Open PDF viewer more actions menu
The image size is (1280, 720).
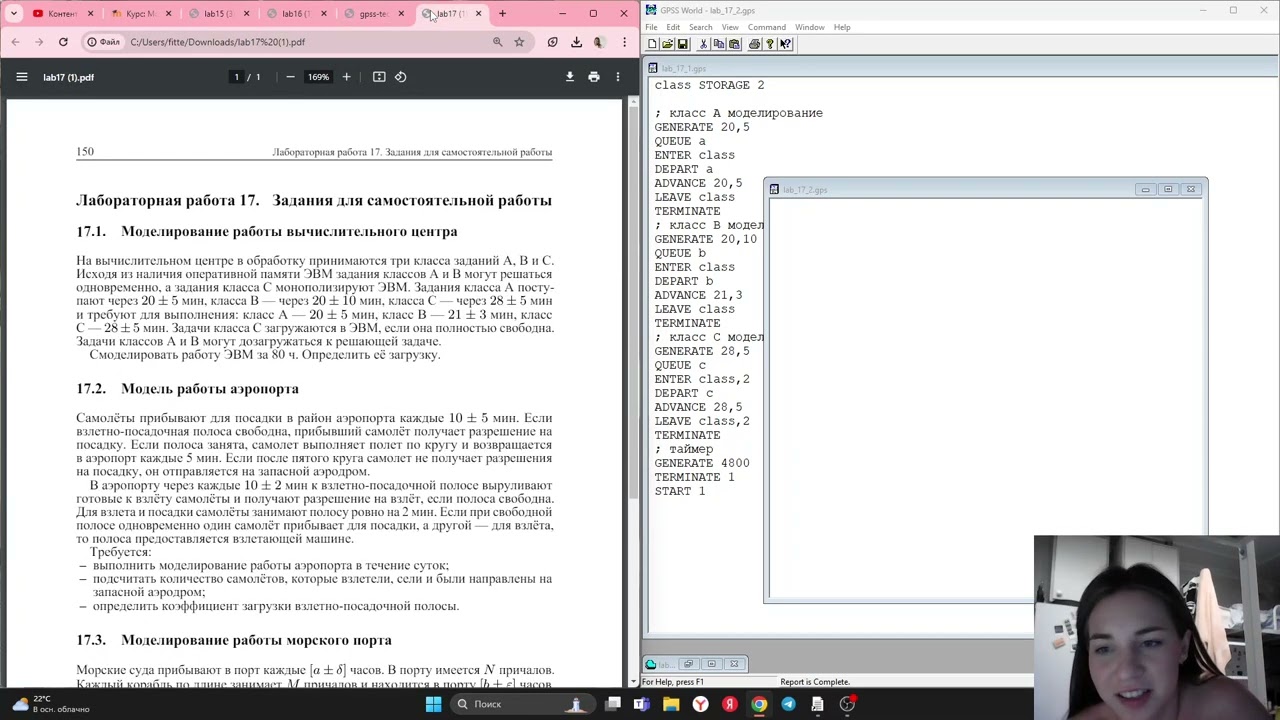pos(618,77)
